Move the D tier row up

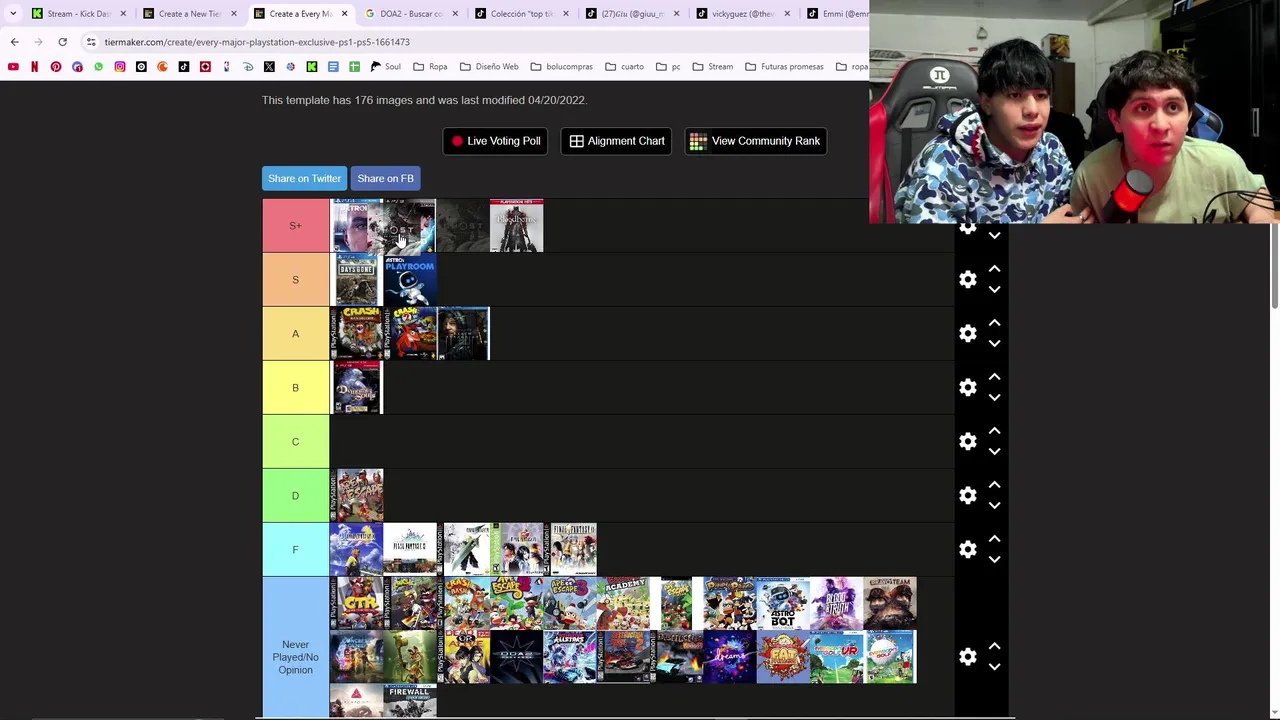[x=994, y=485]
